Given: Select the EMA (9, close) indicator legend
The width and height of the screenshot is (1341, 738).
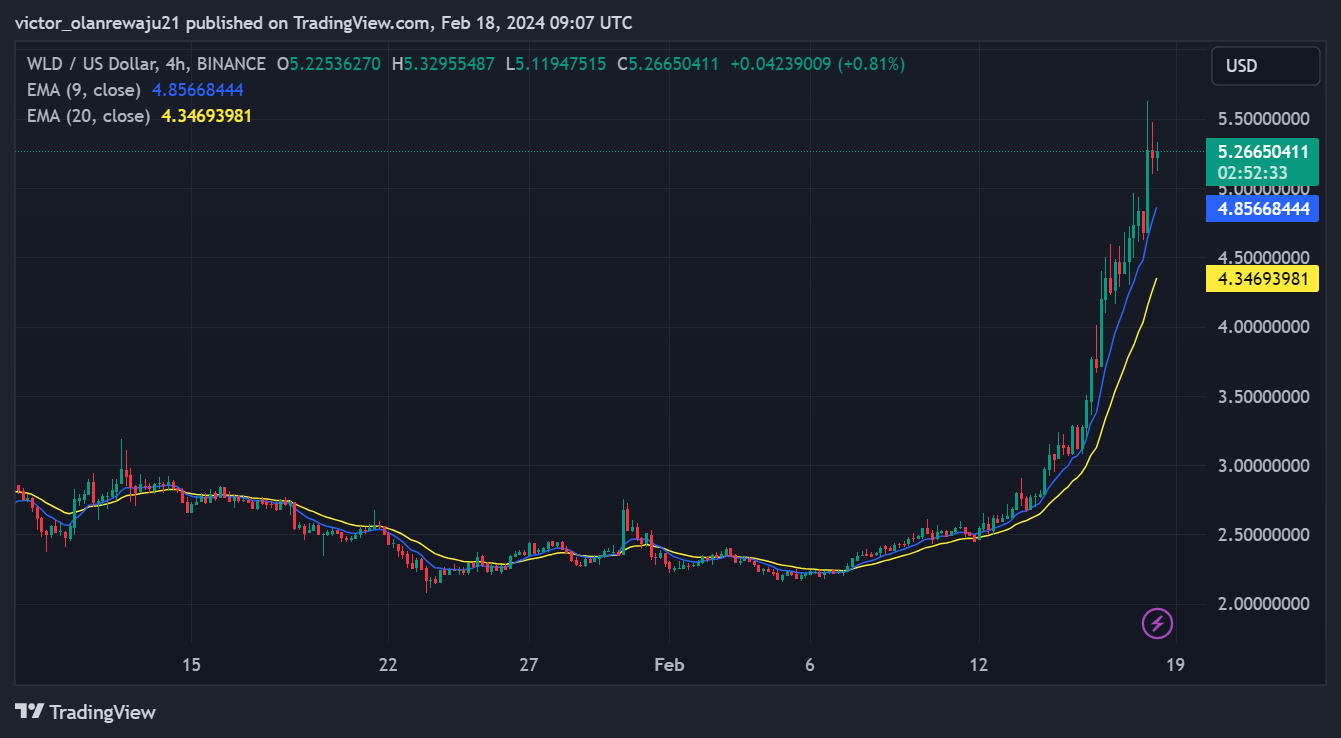Looking at the screenshot, I should click(86, 90).
